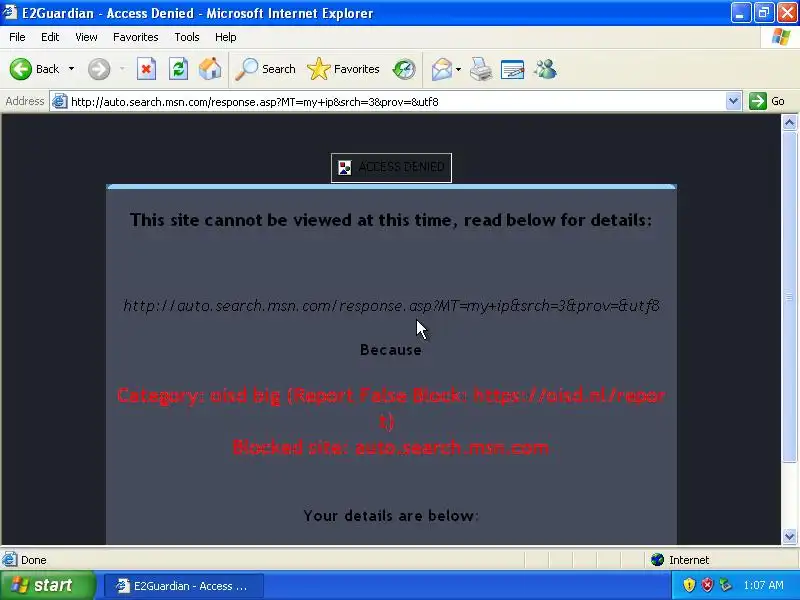Click the Edit page icon in the toolbar
This screenshot has width=800, height=600.
pyautogui.click(x=512, y=69)
